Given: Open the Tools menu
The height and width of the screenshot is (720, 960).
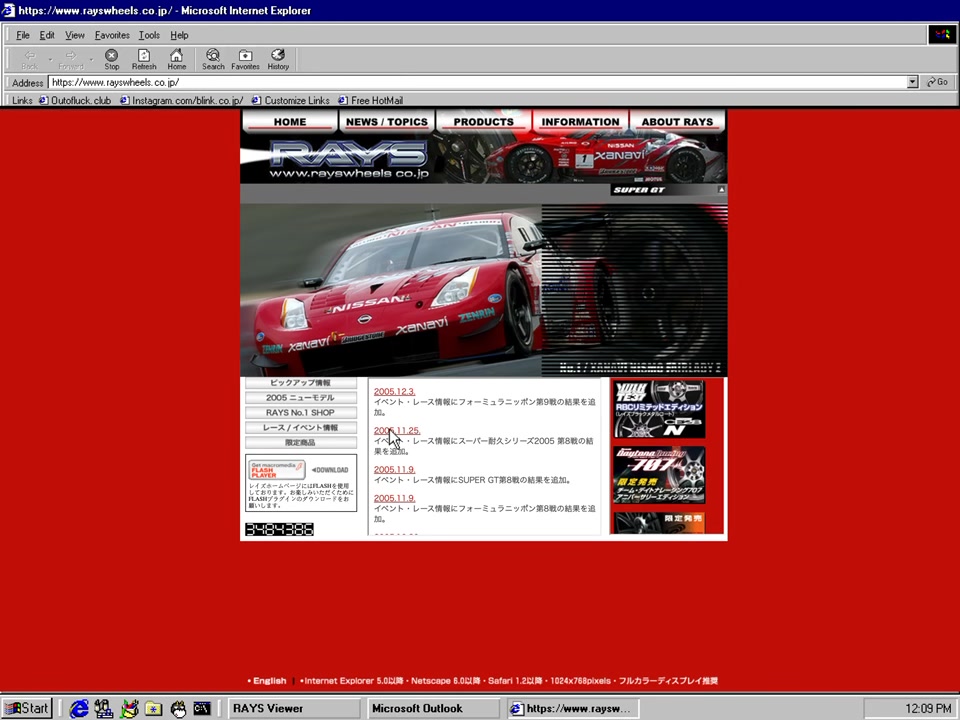Looking at the screenshot, I should pos(149,35).
